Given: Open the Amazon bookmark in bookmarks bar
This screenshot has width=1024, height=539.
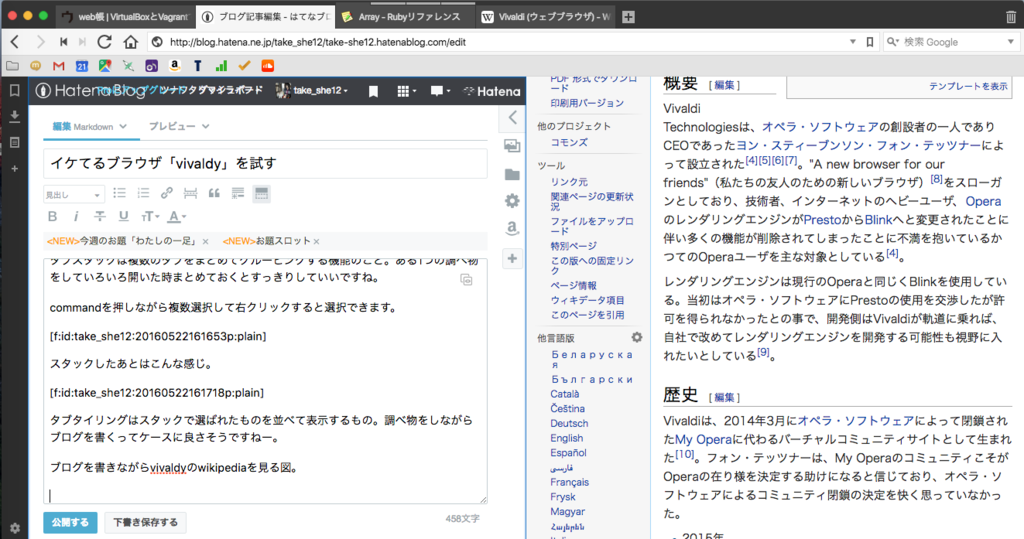Looking at the screenshot, I should (x=174, y=66).
